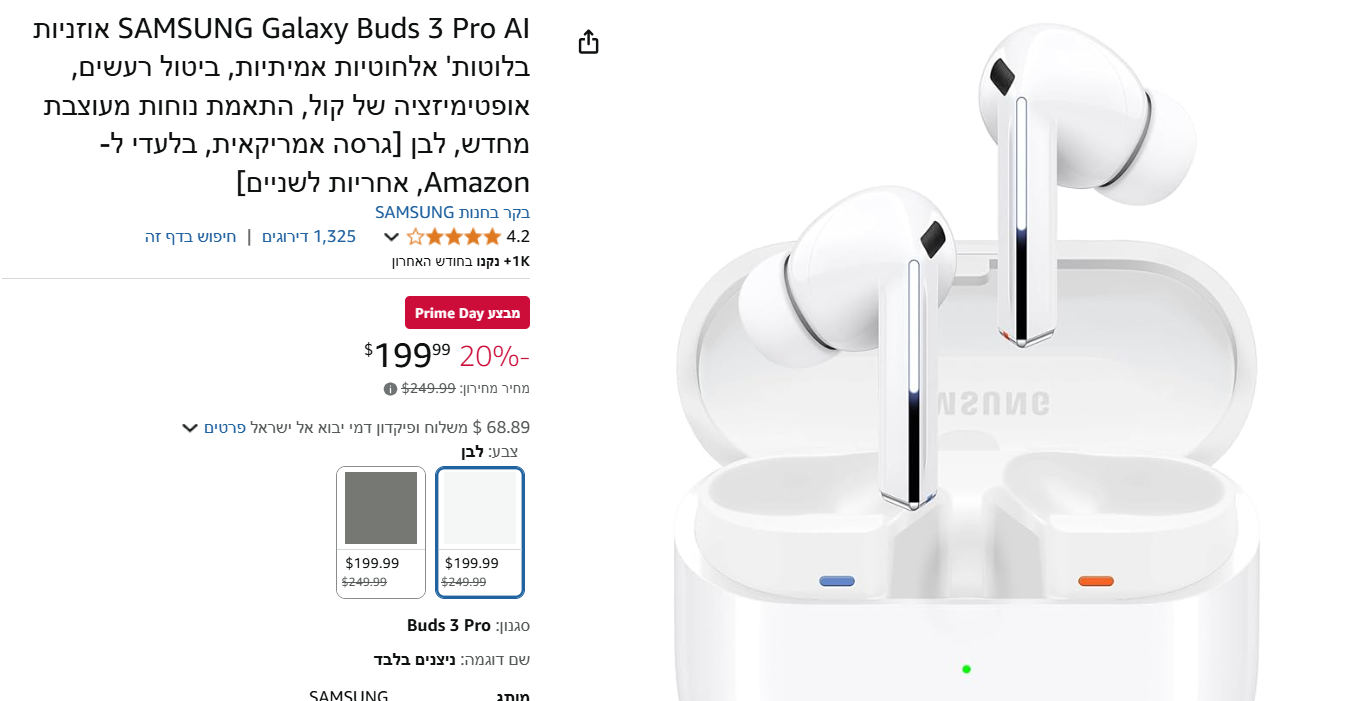This screenshot has width=1350, height=701.
Task: Click the 4.2 rating number
Action: [x=518, y=237]
